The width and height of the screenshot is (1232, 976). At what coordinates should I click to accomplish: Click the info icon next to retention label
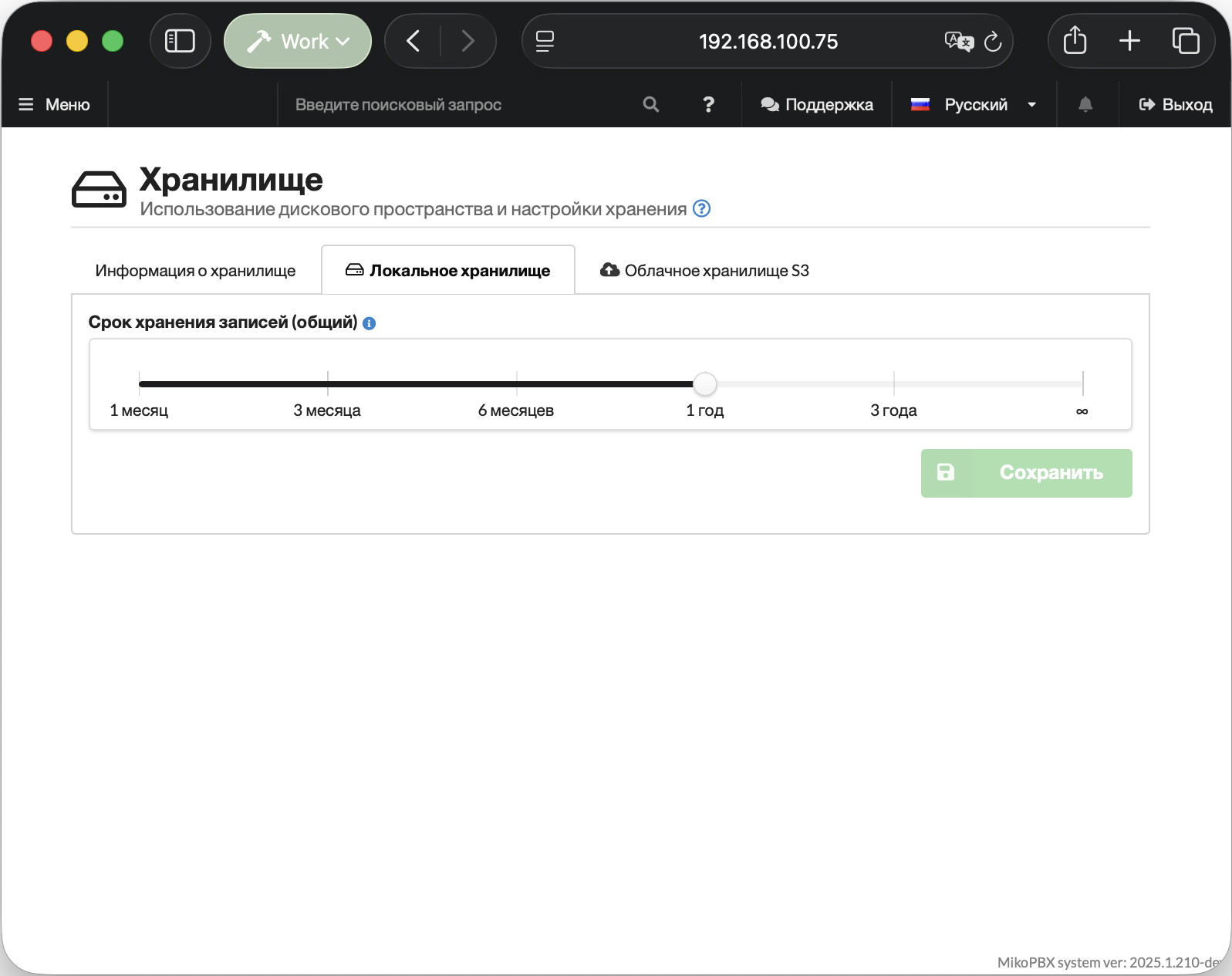pyautogui.click(x=370, y=323)
